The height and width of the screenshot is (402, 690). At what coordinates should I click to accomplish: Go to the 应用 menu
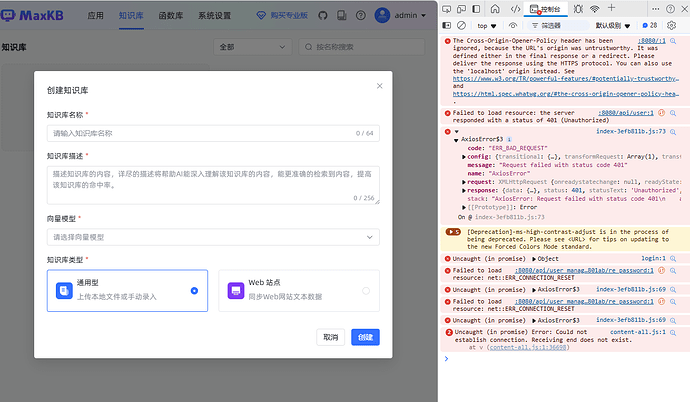[x=95, y=16]
